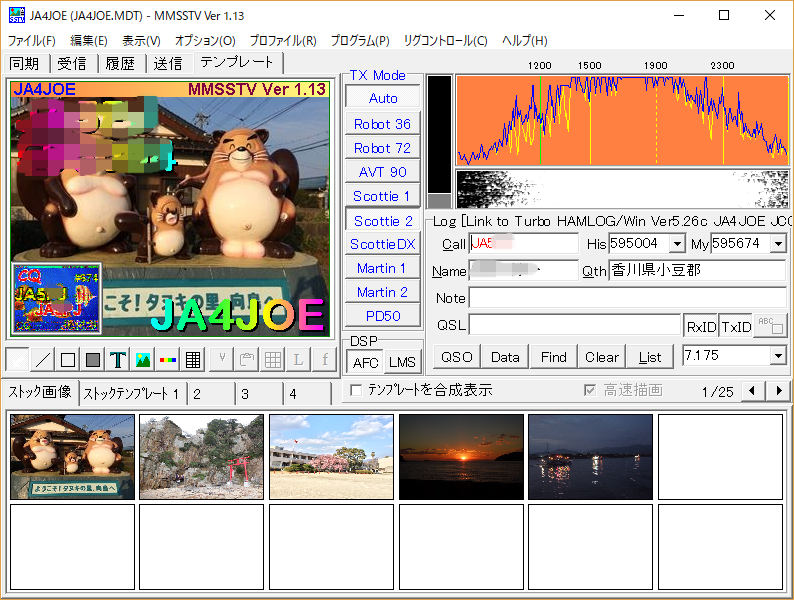
Task: Click the RxID button
Action: [x=701, y=327]
